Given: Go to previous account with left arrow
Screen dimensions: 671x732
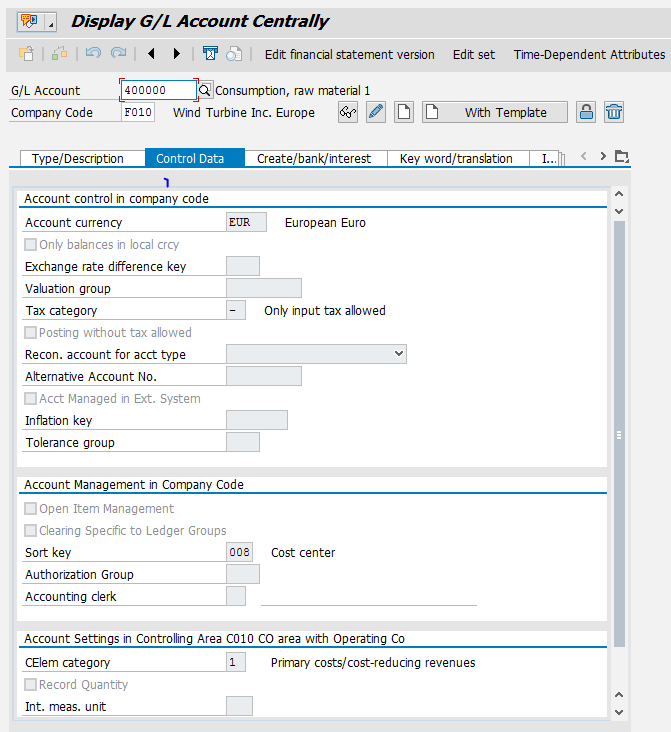Looking at the screenshot, I should pos(151,54).
